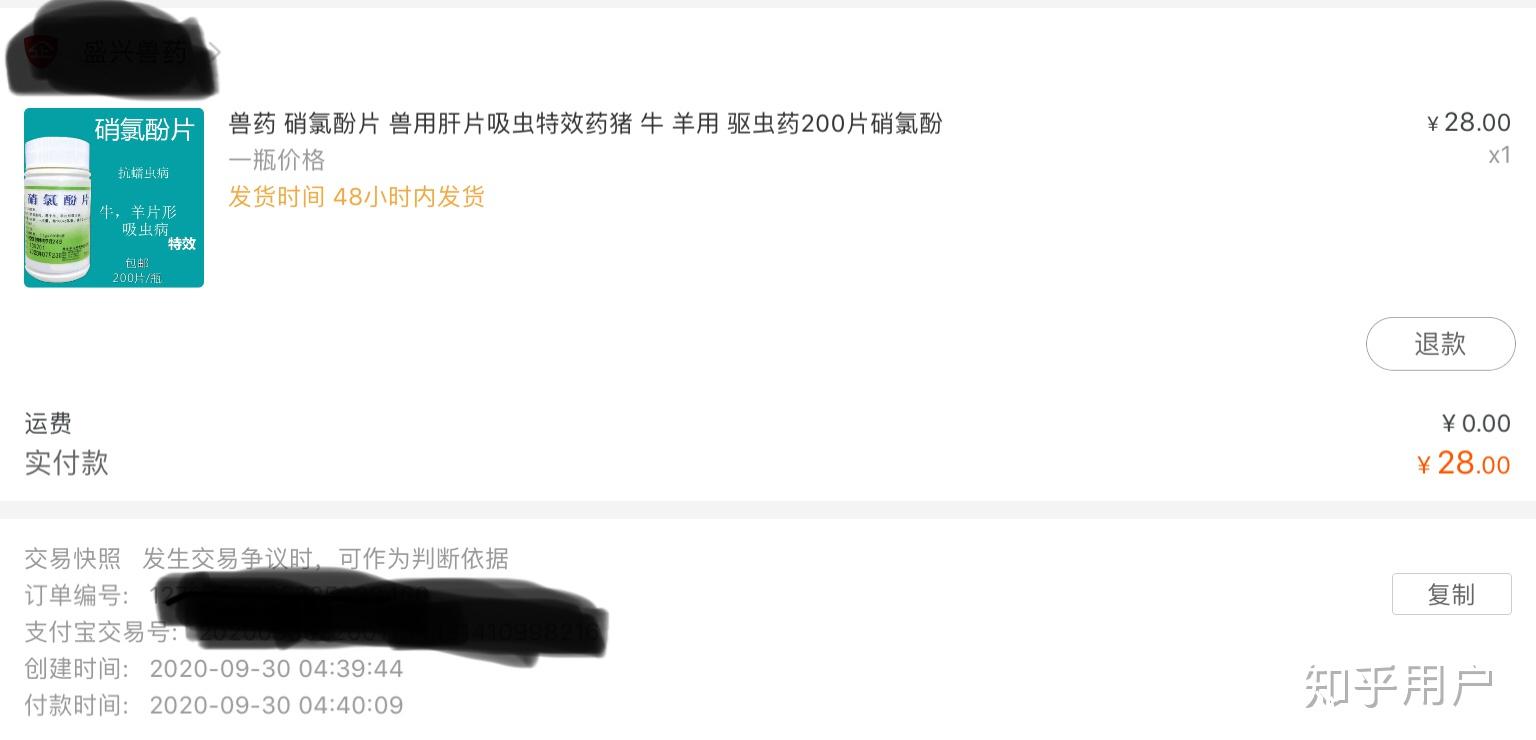
Task: Expand the shop page chevron arrow
Action: tap(213, 51)
